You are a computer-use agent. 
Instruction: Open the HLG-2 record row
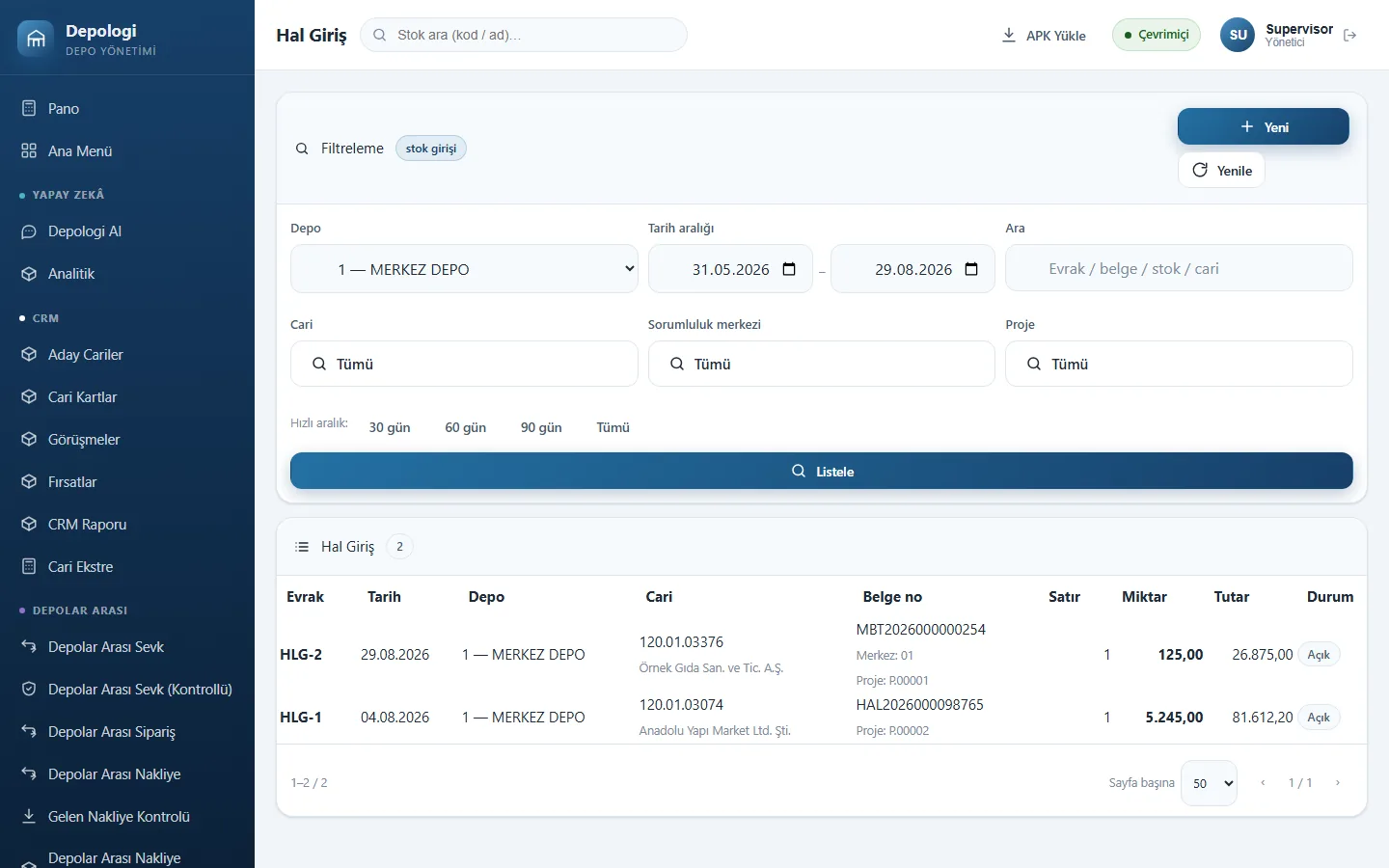[822, 655]
